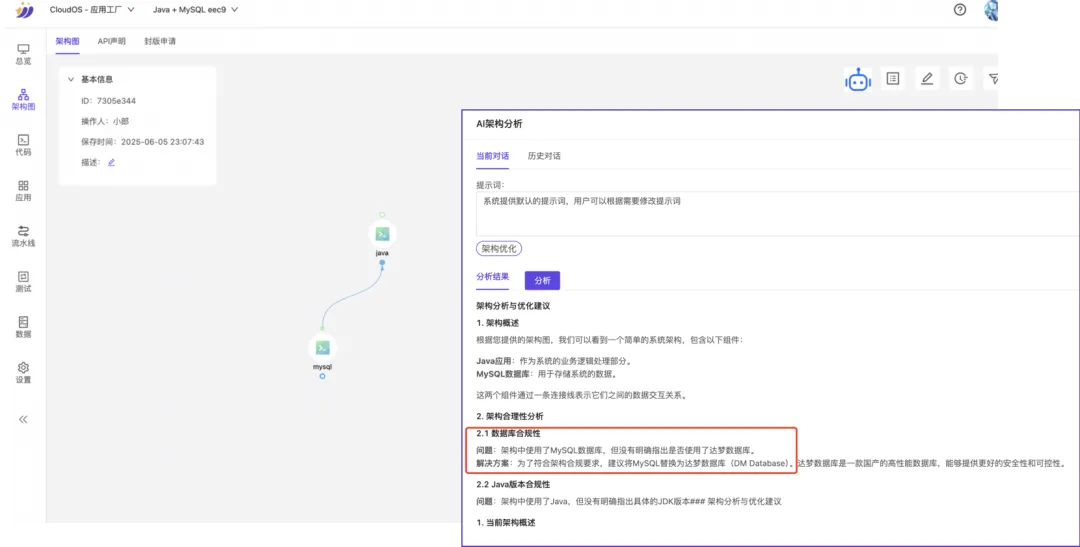This screenshot has width=1080, height=547.
Task: Click into the 提示词 text area
Action: (x=778, y=214)
